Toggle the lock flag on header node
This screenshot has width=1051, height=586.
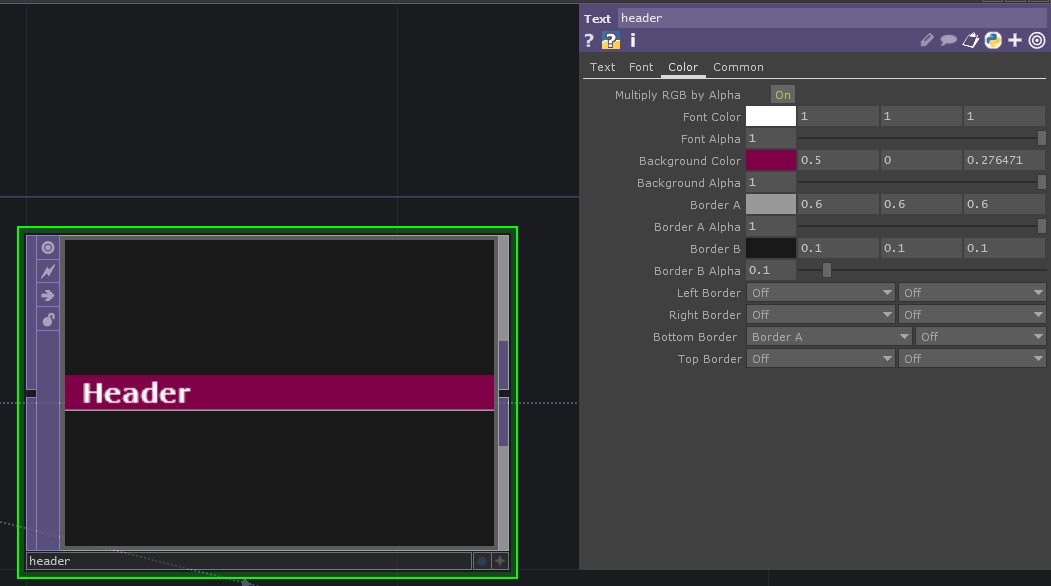point(48,320)
